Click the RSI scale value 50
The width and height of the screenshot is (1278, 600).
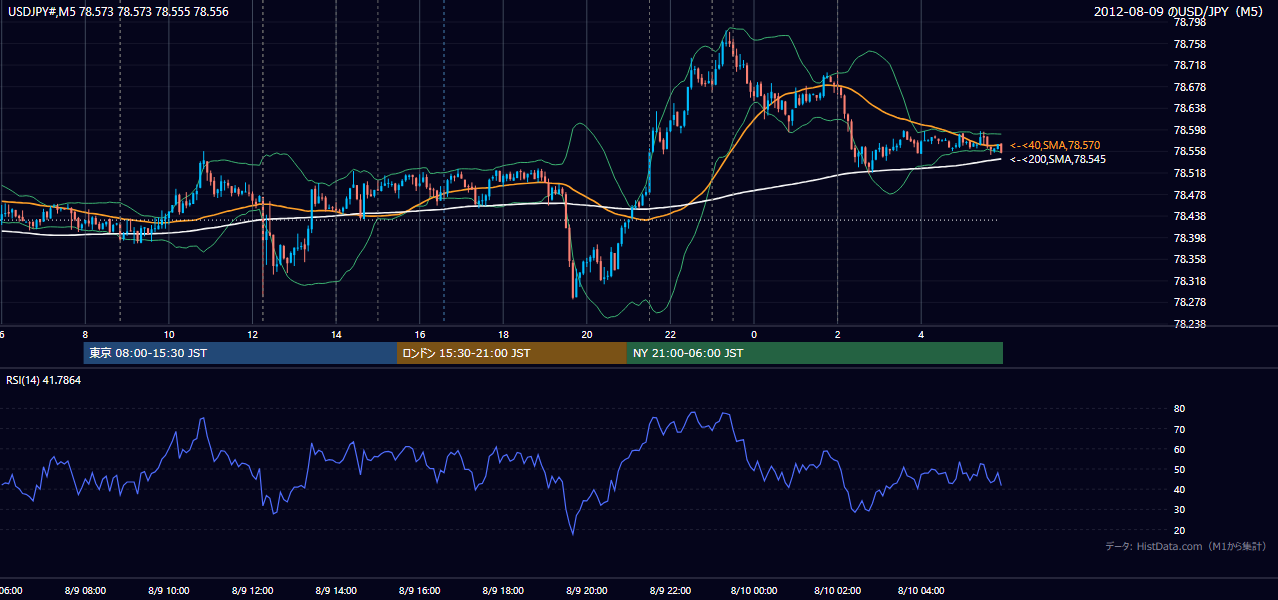pyautogui.click(x=1179, y=469)
